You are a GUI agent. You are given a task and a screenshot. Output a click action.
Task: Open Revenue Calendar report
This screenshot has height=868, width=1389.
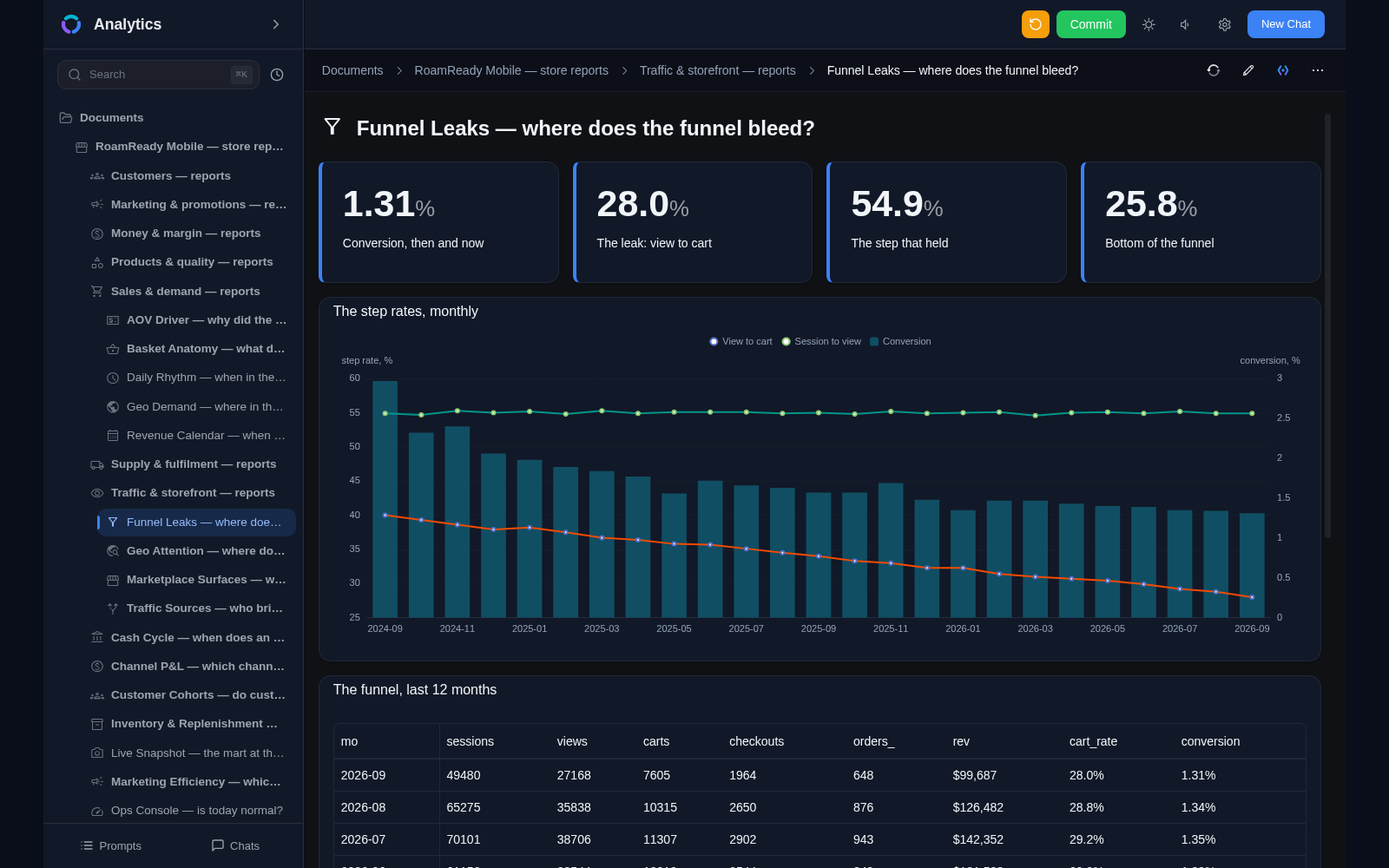197,435
